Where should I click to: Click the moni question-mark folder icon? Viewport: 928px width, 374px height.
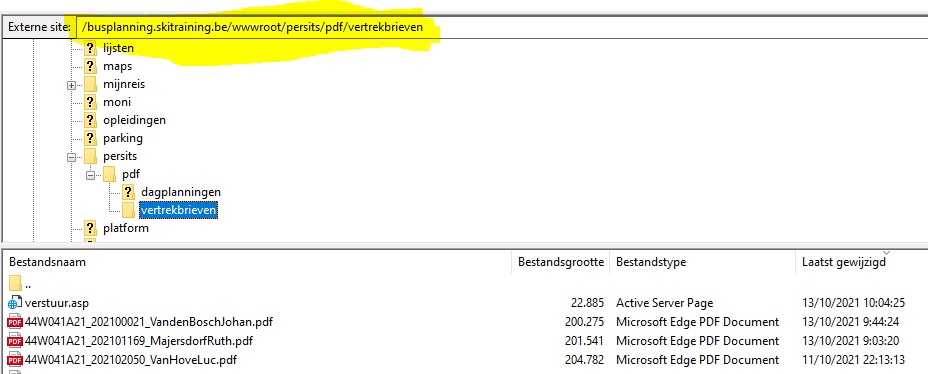90,102
